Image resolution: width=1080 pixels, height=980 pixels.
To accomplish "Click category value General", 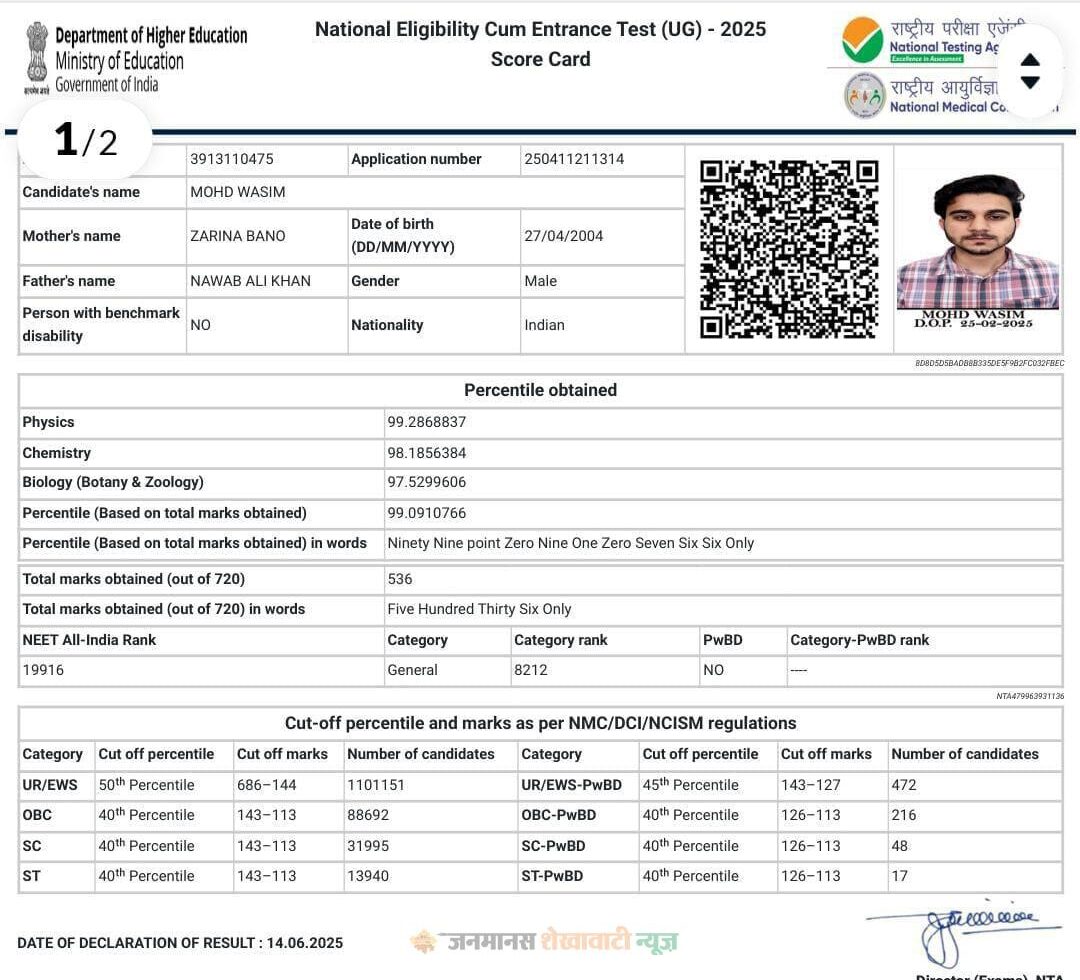I will click(x=412, y=670).
